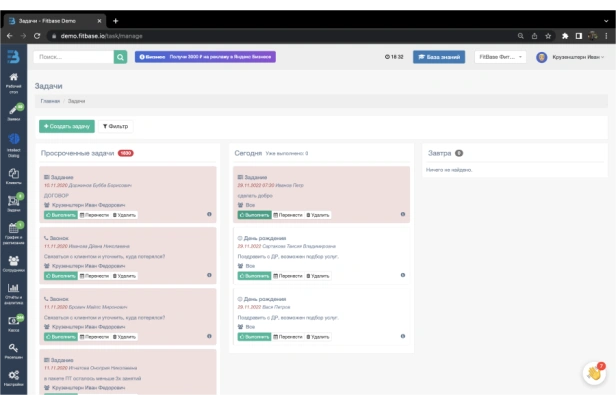
Task: Open Intellect Dialog from the sidebar
Action: pyautogui.click(x=13, y=144)
